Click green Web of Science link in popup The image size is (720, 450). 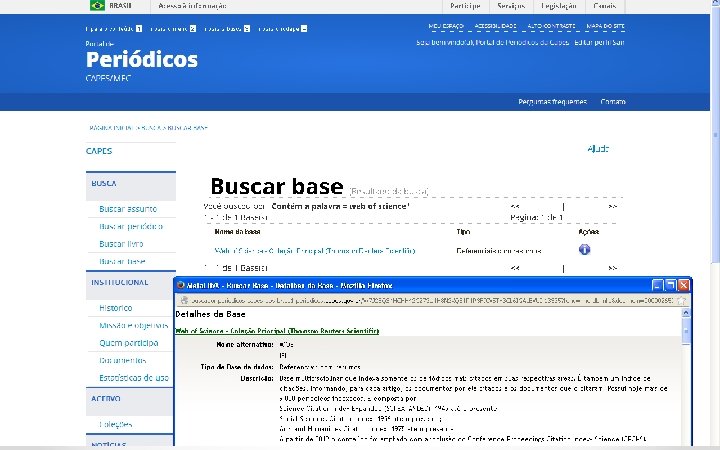[x=277, y=331]
